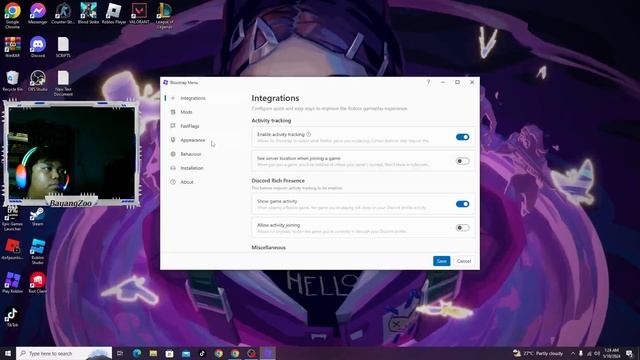This screenshot has height=360, width=640.
Task: Click the Activity tracking heading
Action: [271, 120]
